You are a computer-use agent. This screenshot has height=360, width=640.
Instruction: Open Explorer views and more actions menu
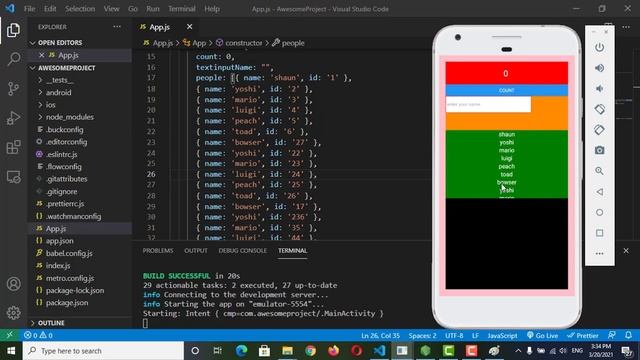pos(117,27)
